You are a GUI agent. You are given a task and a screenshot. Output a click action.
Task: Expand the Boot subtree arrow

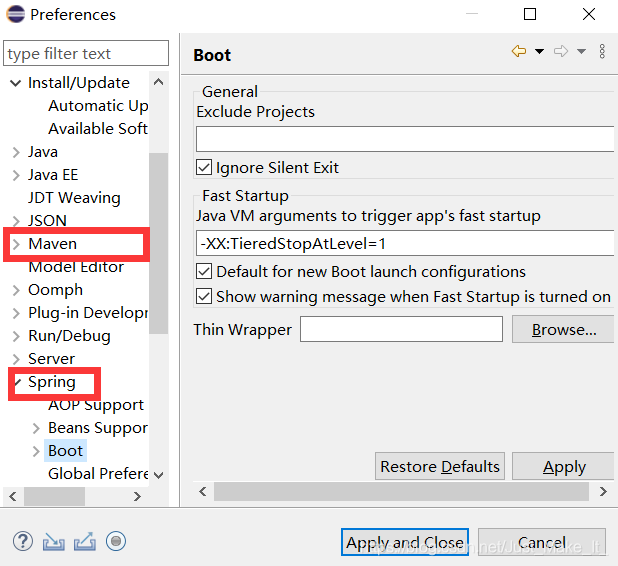click(x=36, y=451)
